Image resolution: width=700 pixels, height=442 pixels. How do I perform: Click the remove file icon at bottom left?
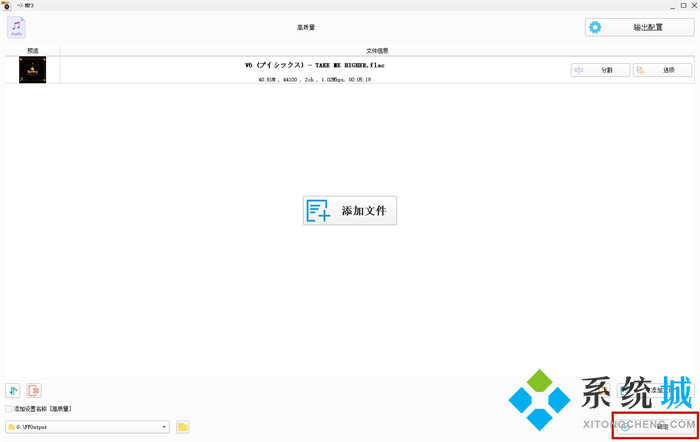click(x=13, y=390)
